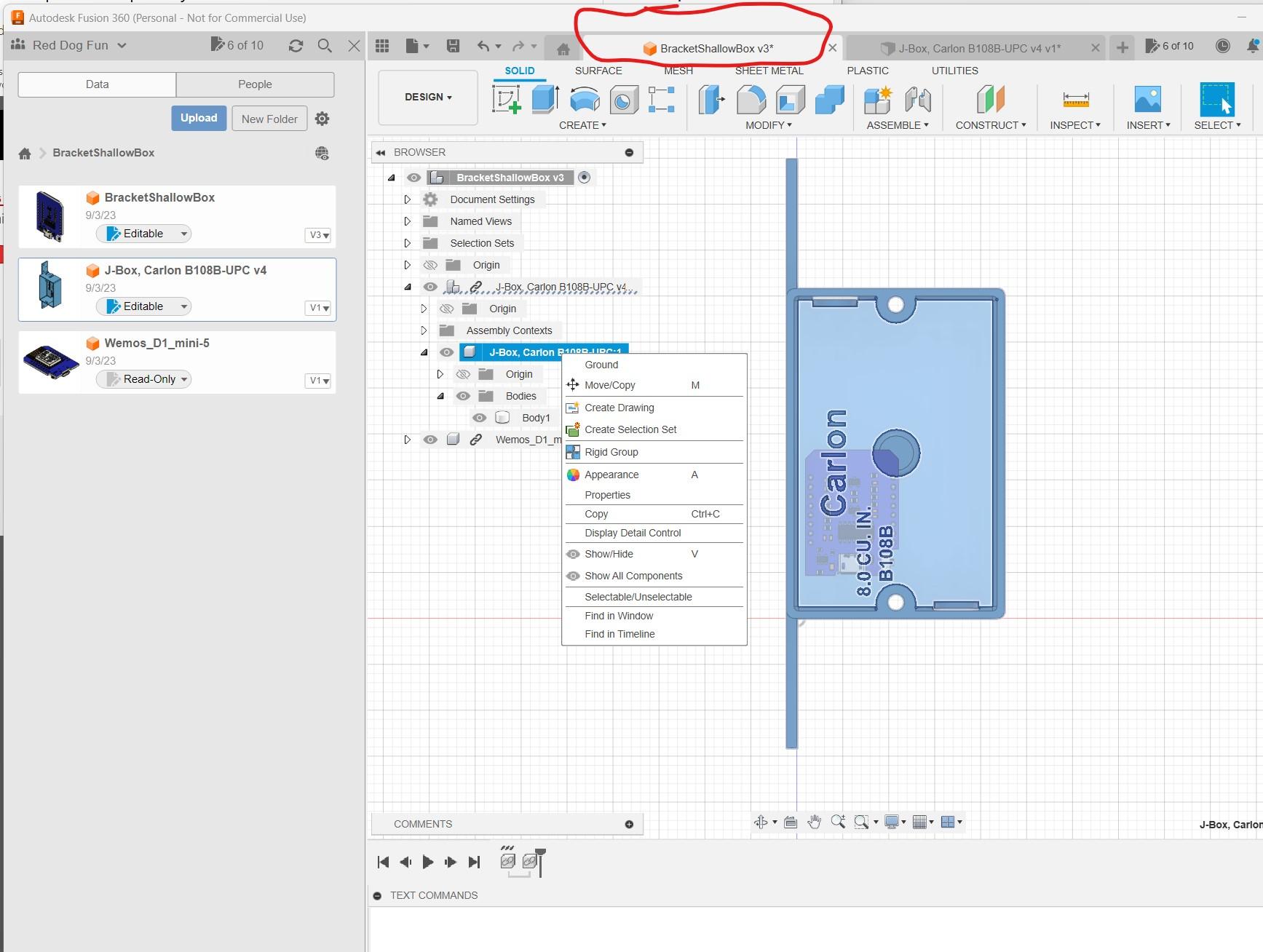Select the Extrude tool

[x=545, y=99]
